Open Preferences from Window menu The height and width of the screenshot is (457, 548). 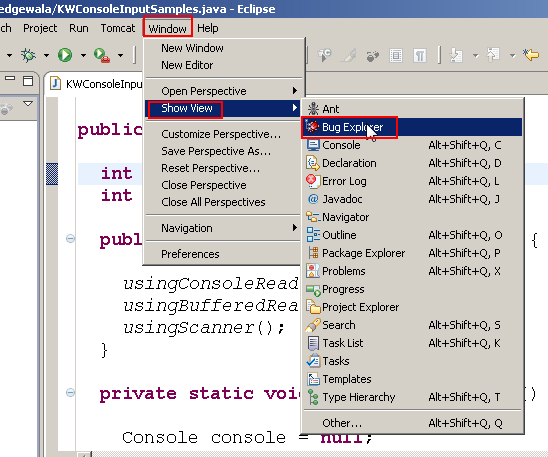tap(224, 254)
